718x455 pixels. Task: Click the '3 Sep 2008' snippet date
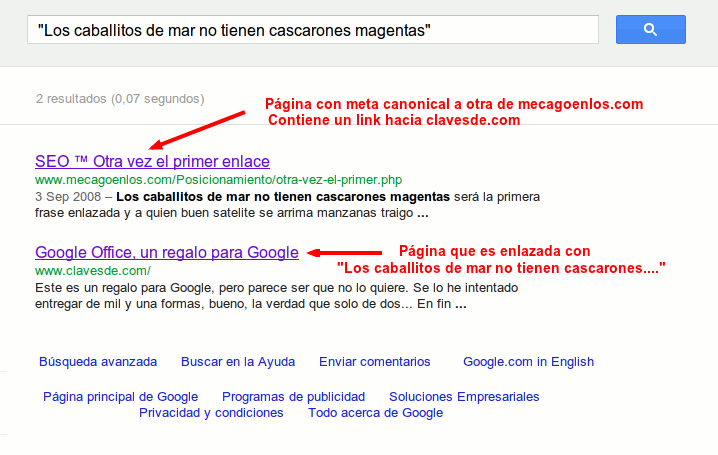click(68, 197)
